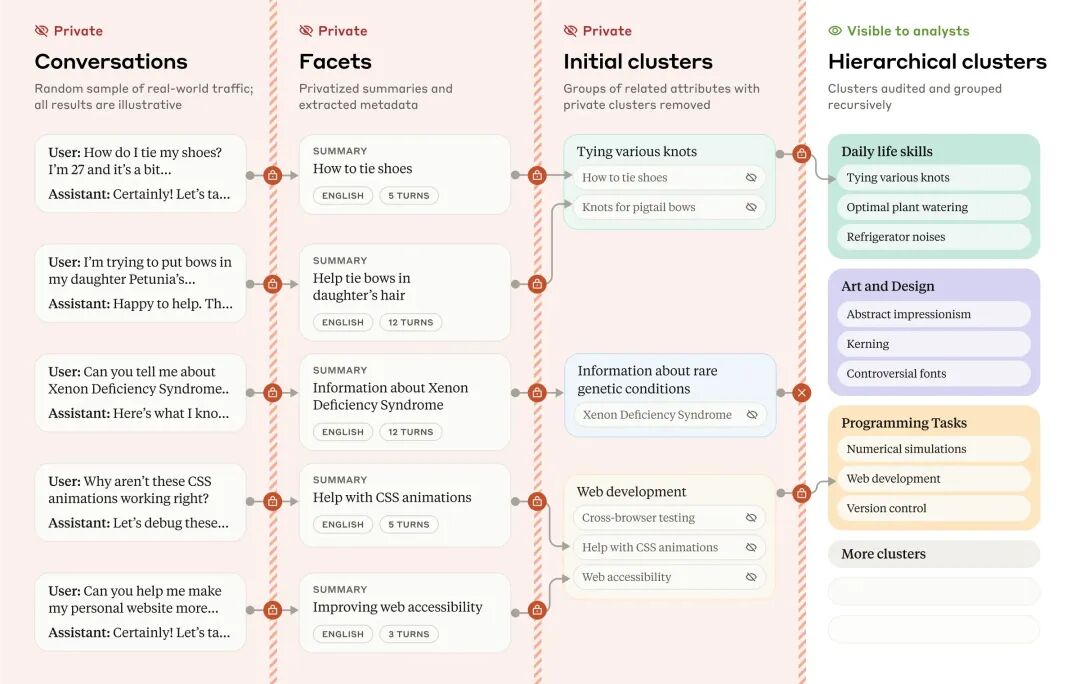The image size is (1080, 684).
Task: Click the lock icon after "Improving web accessibility" summary
Action: (537, 610)
